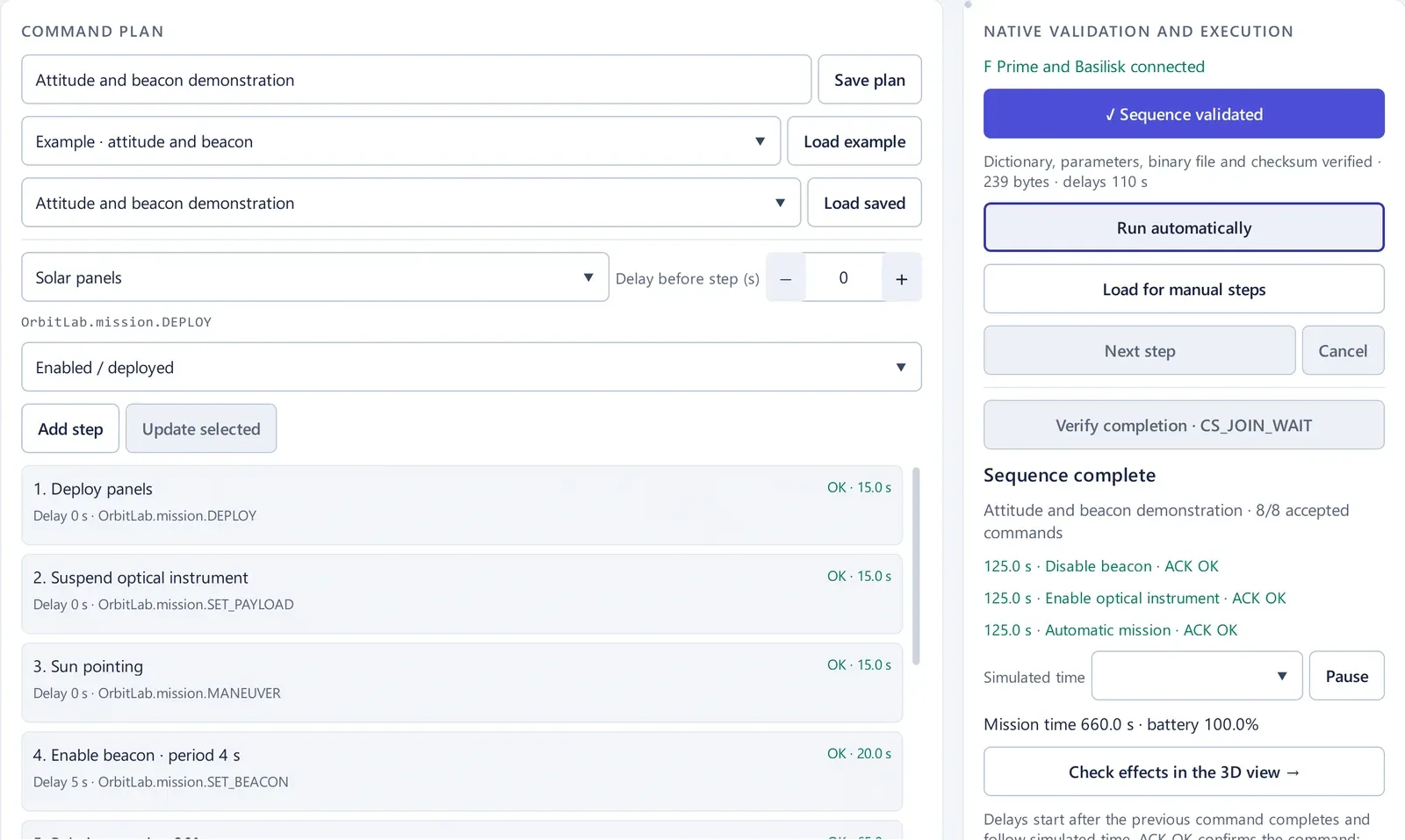Click Update selected button
Screen dimensions: 1405x840
tap(201, 428)
